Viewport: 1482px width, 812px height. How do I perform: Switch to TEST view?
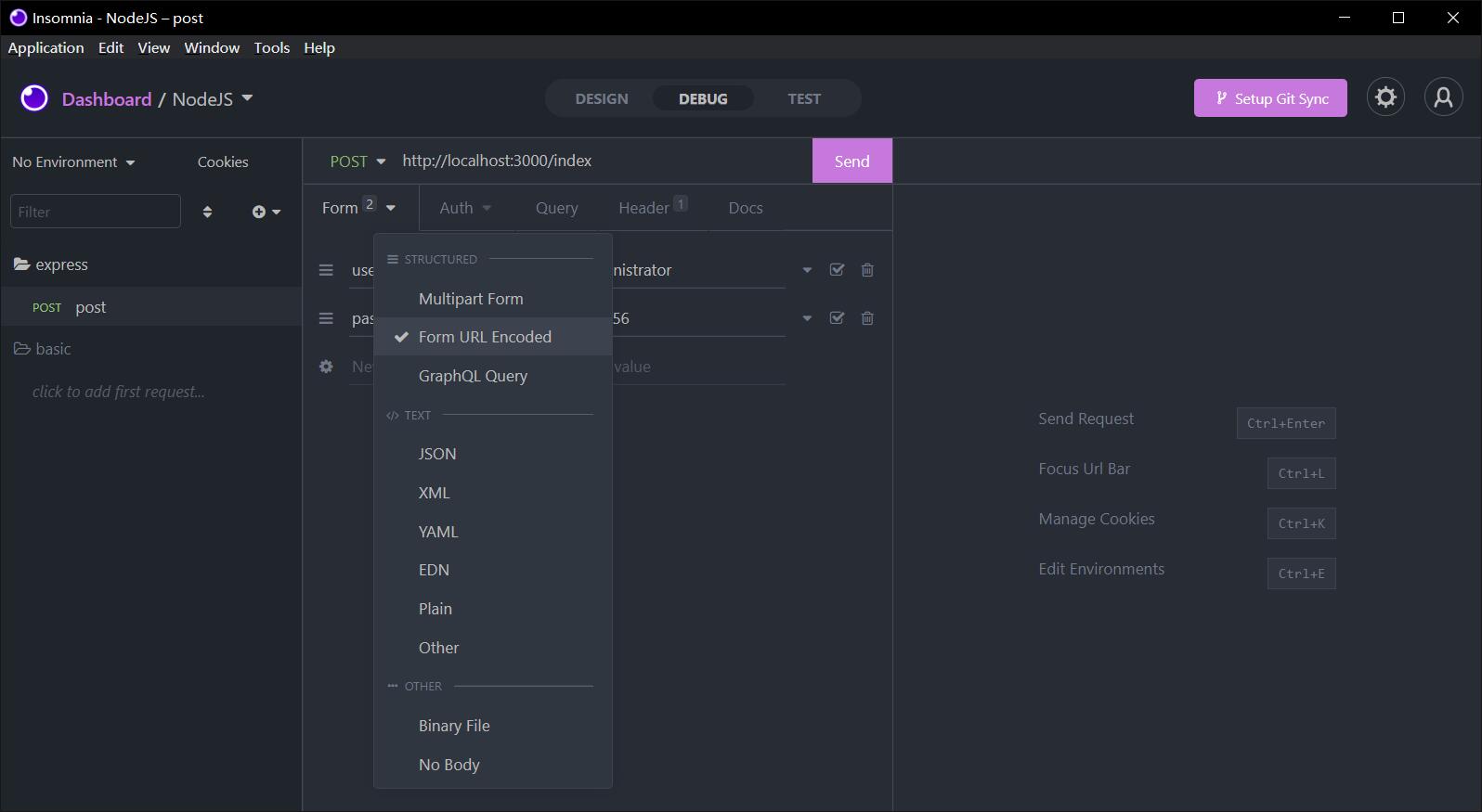click(804, 98)
